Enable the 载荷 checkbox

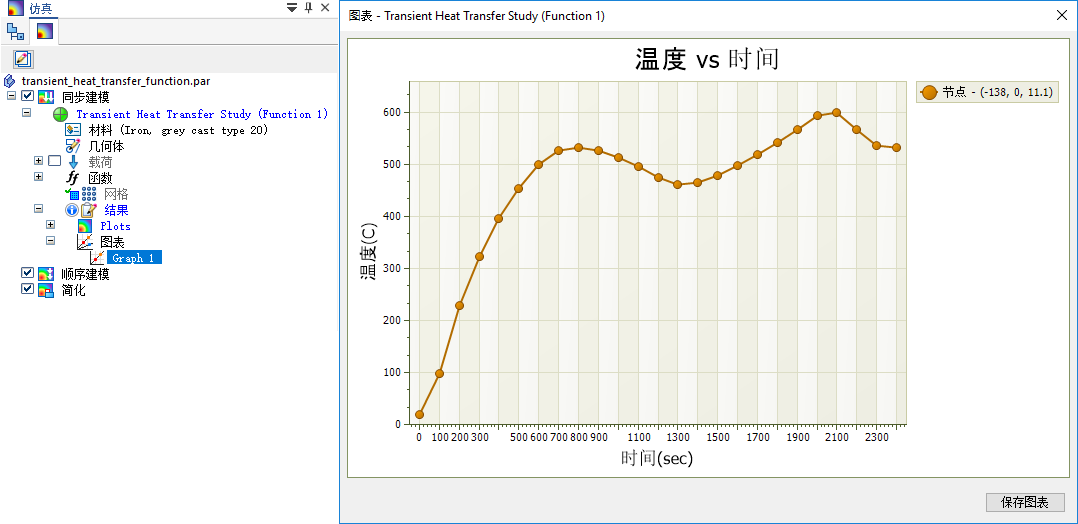(x=55, y=161)
